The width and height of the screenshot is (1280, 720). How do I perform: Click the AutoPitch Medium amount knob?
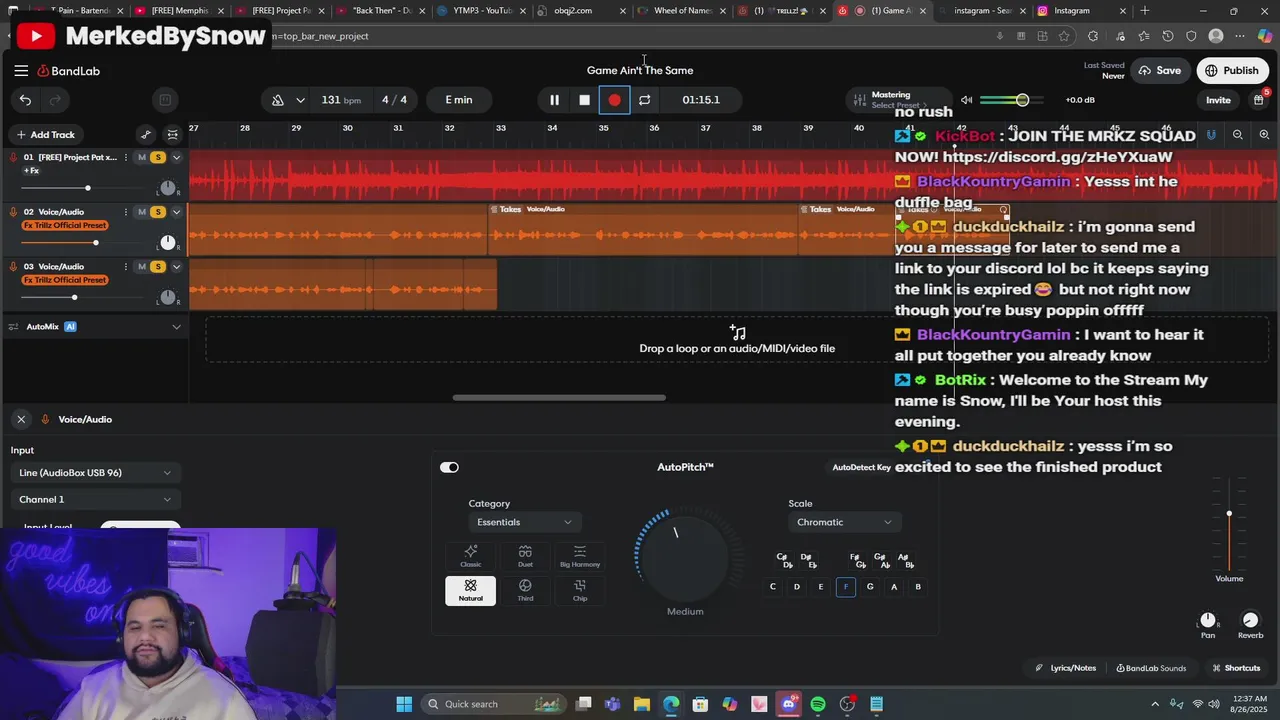[685, 556]
